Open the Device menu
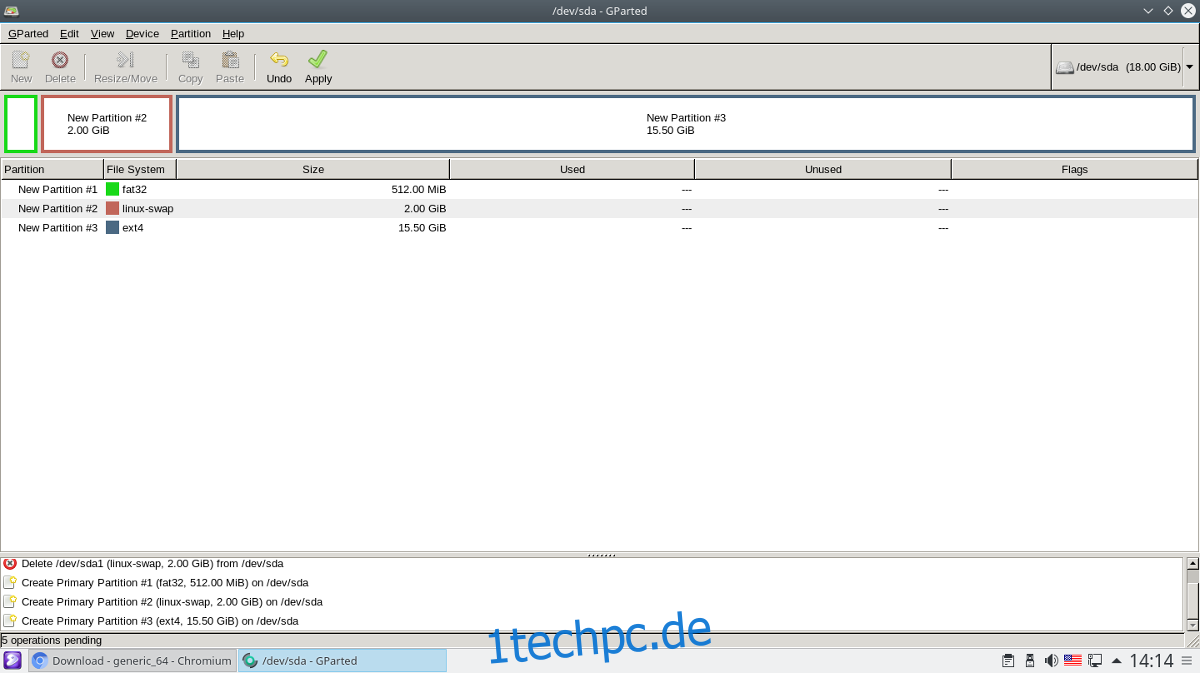The height and width of the screenshot is (673, 1200). pyautogui.click(x=142, y=33)
